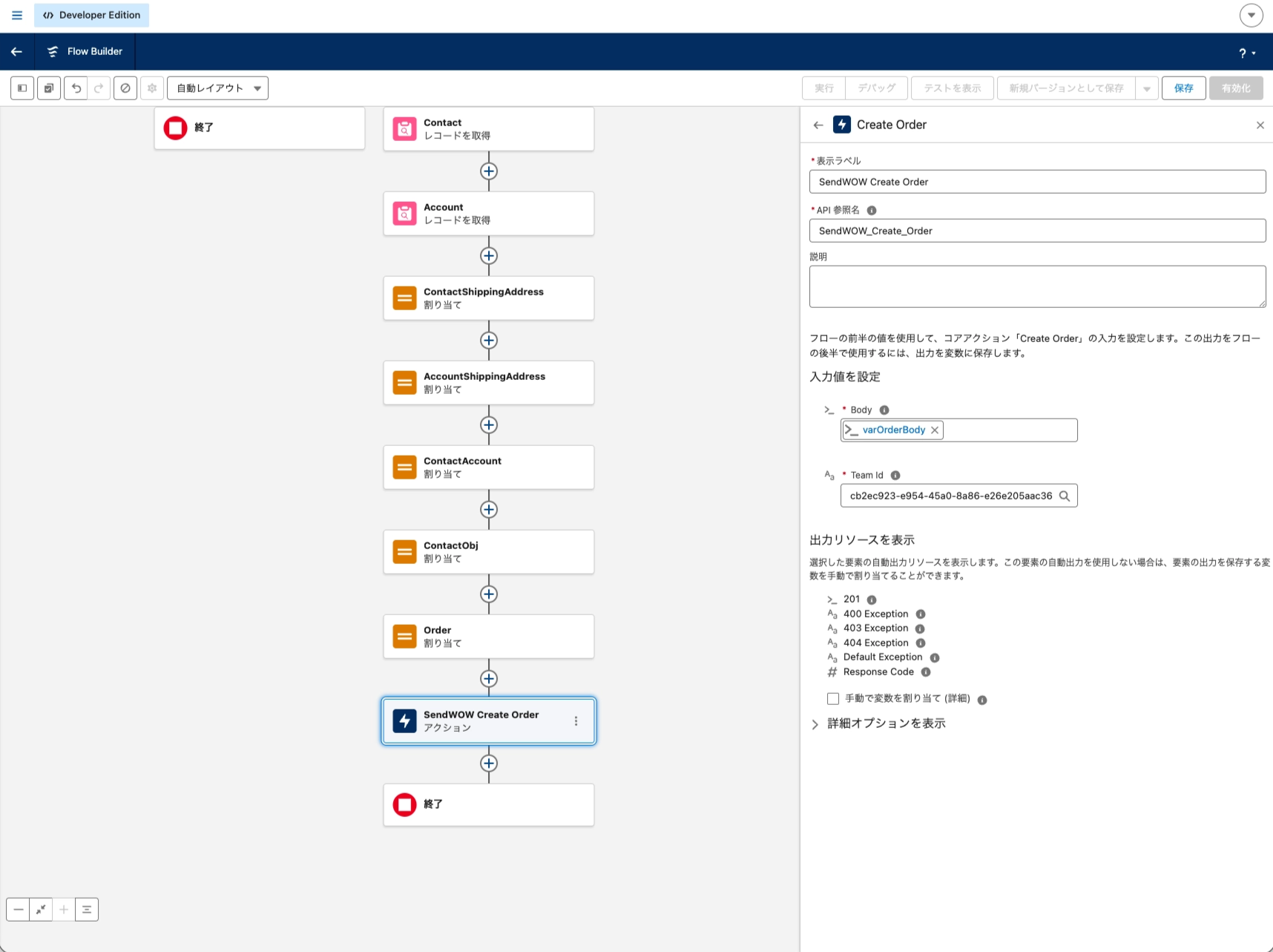Click the デバッグ debug button
The height and width of the screenshot is (952, 1273).
pyautogui.click(x=877, y=88)
